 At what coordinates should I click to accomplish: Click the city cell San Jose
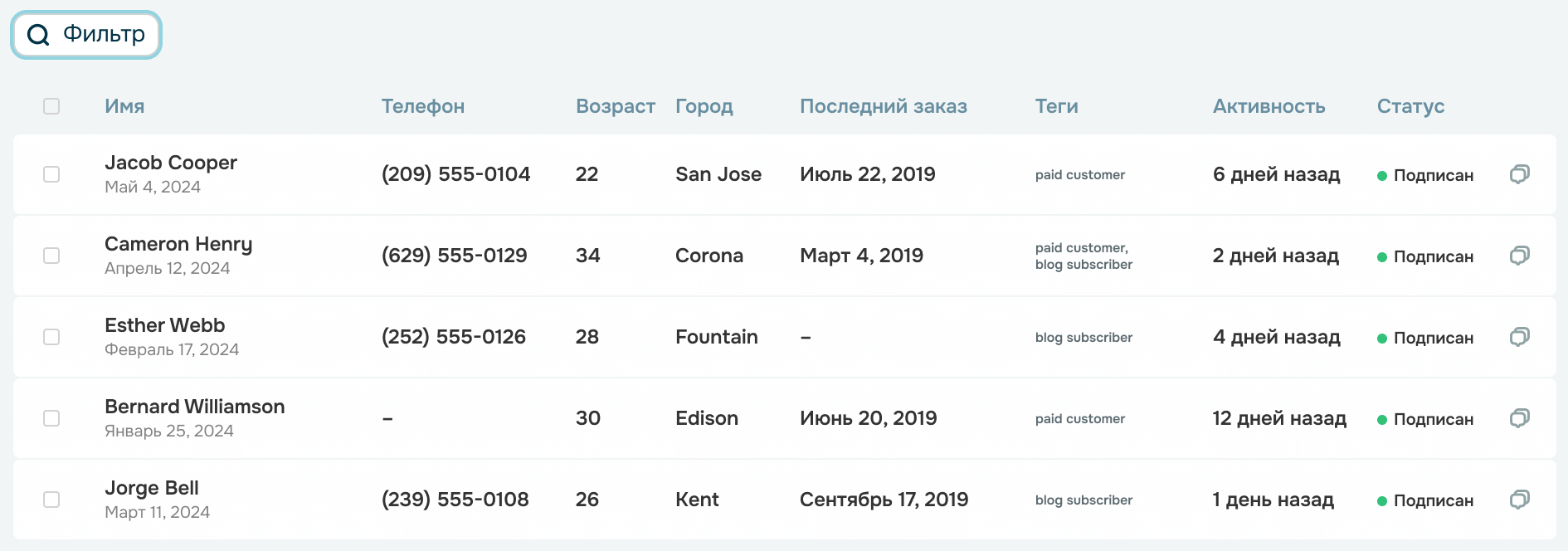coord(718,174)
